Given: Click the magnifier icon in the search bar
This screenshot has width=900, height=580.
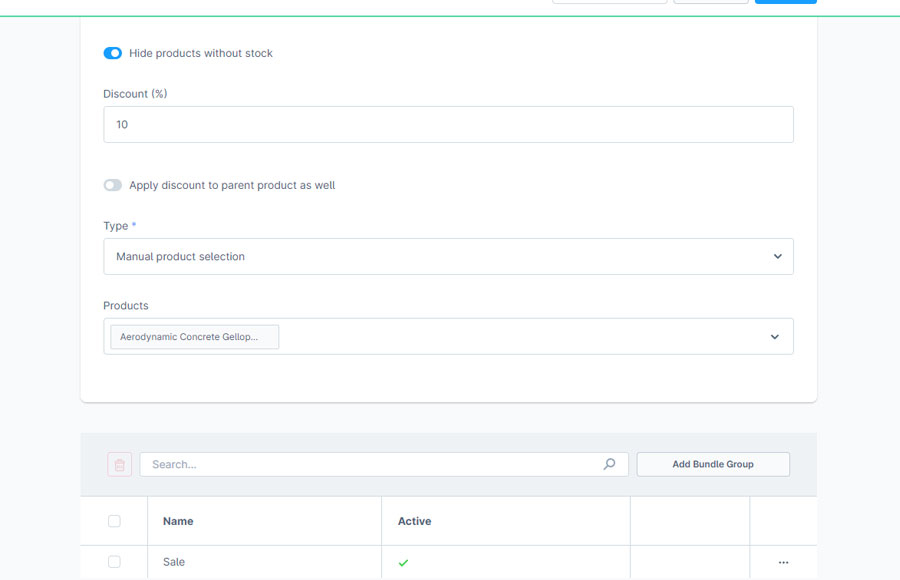Looking at the screenshot, I should coord(609,464).
